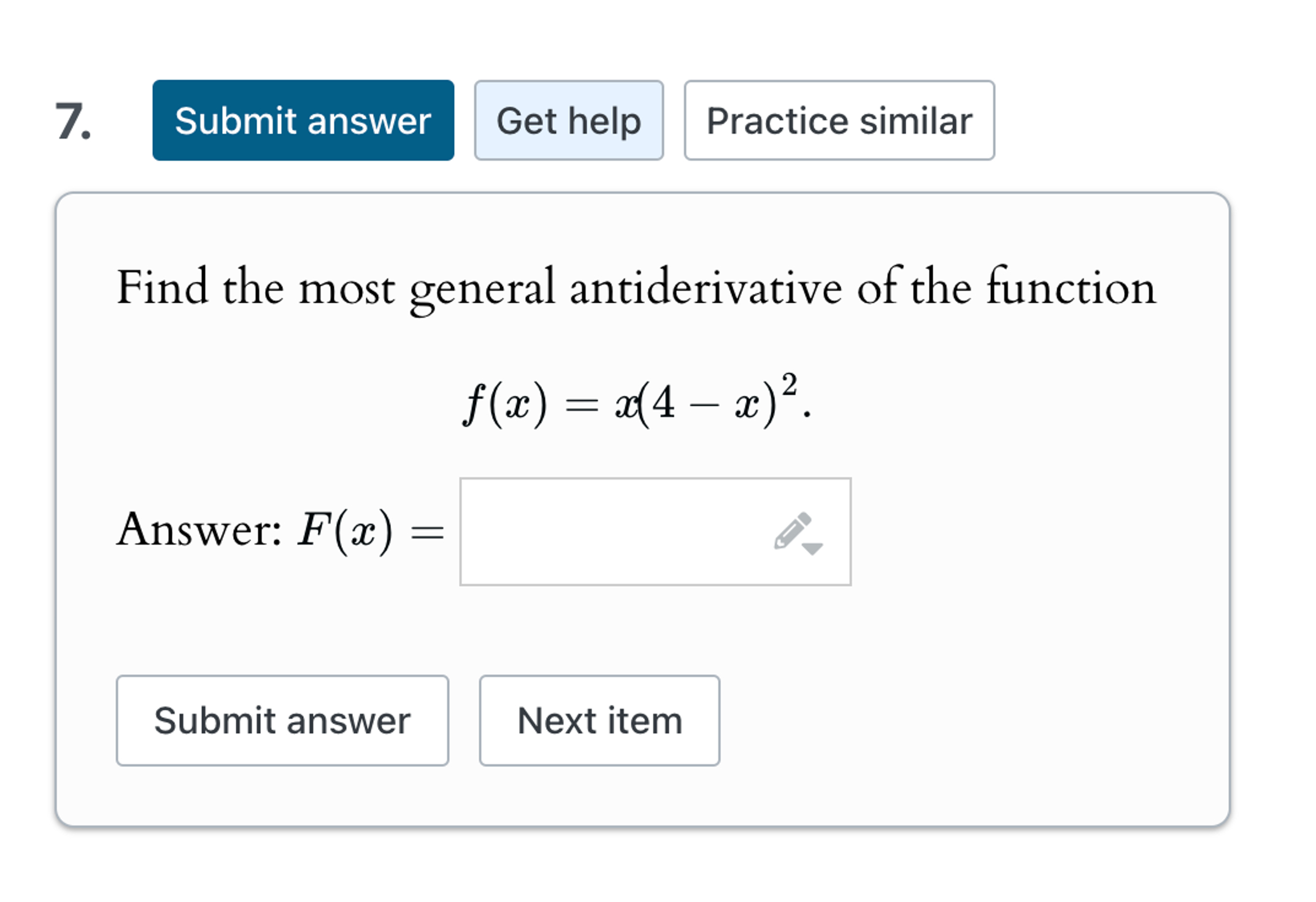1316x902 pixels.
Task: Select the Practice similar button
Action: [x=839, y=120]
